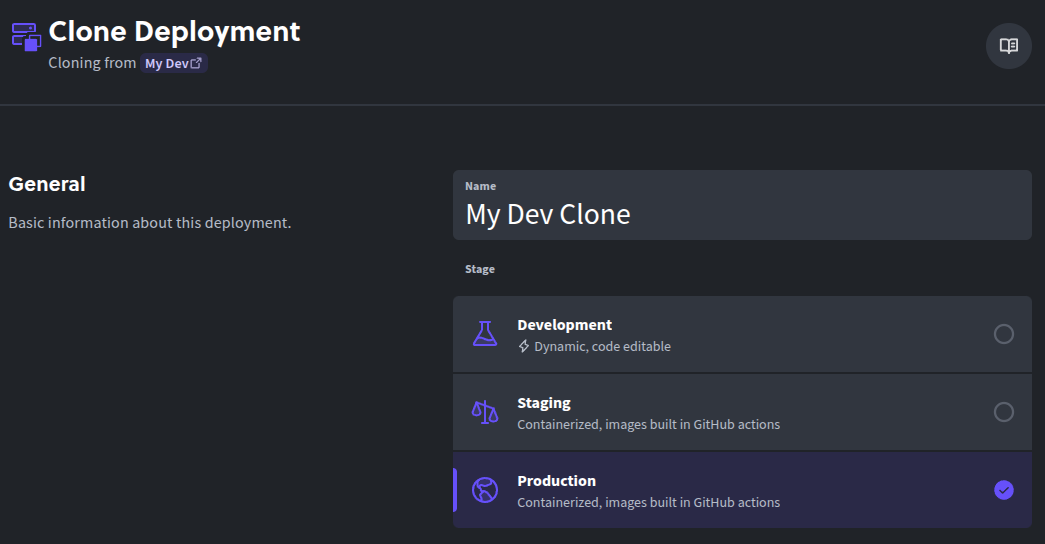Screen dimensions: 1045x544
Task: Click the Staging scales icon
Action: pyautogui.click(x=485, y=412)
